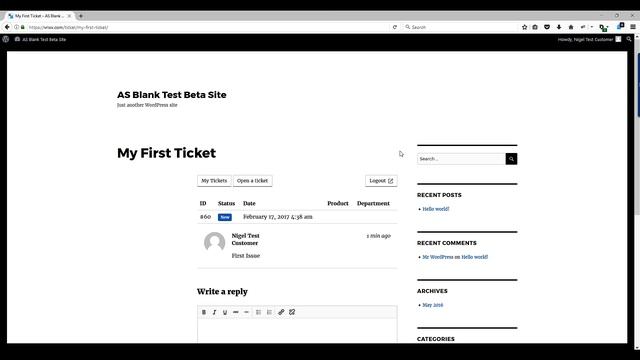The image size is (640, 360).
Task: Click the Date column header
Action: click(x=249, y=203)
